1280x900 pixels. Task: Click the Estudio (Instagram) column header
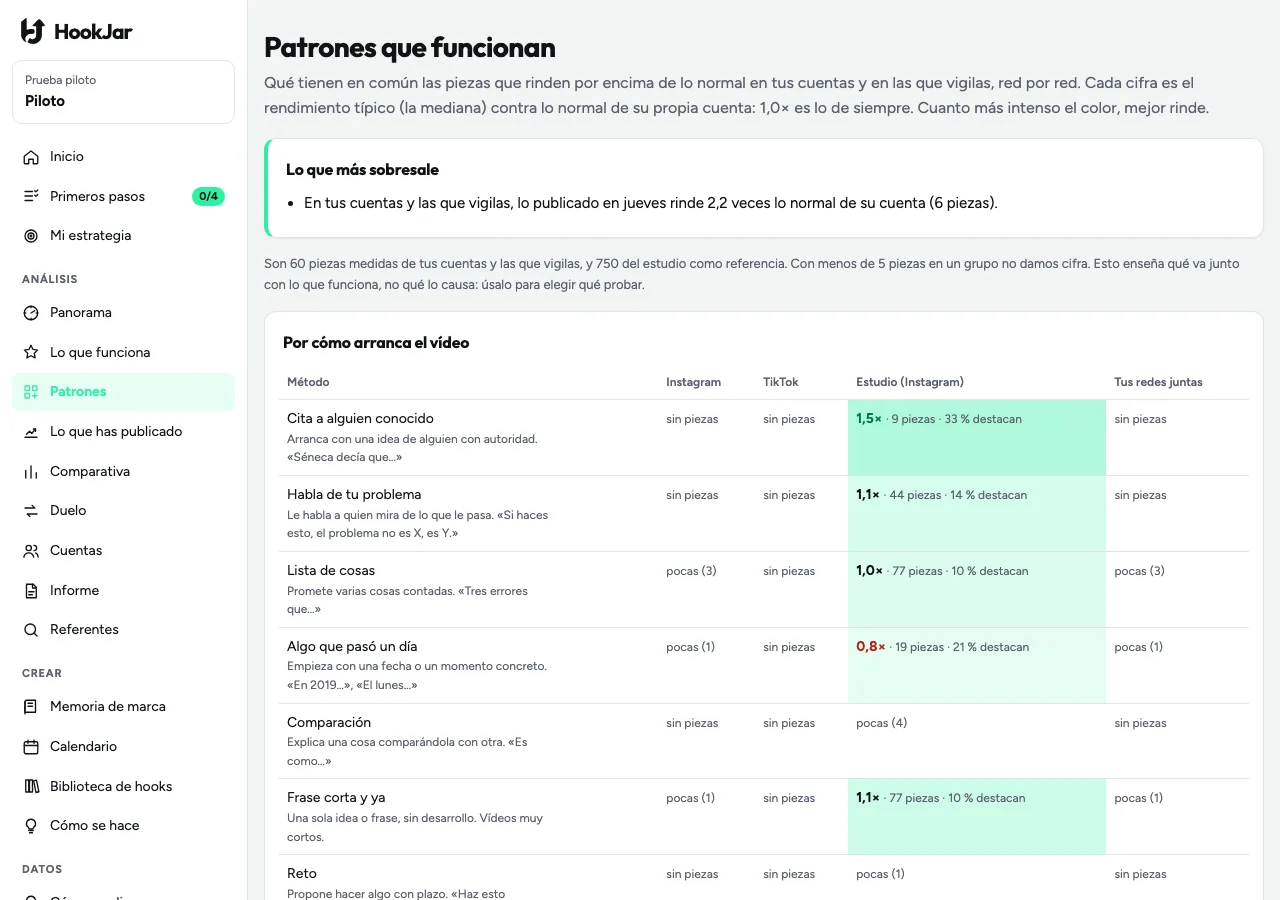tap(910, 382)
